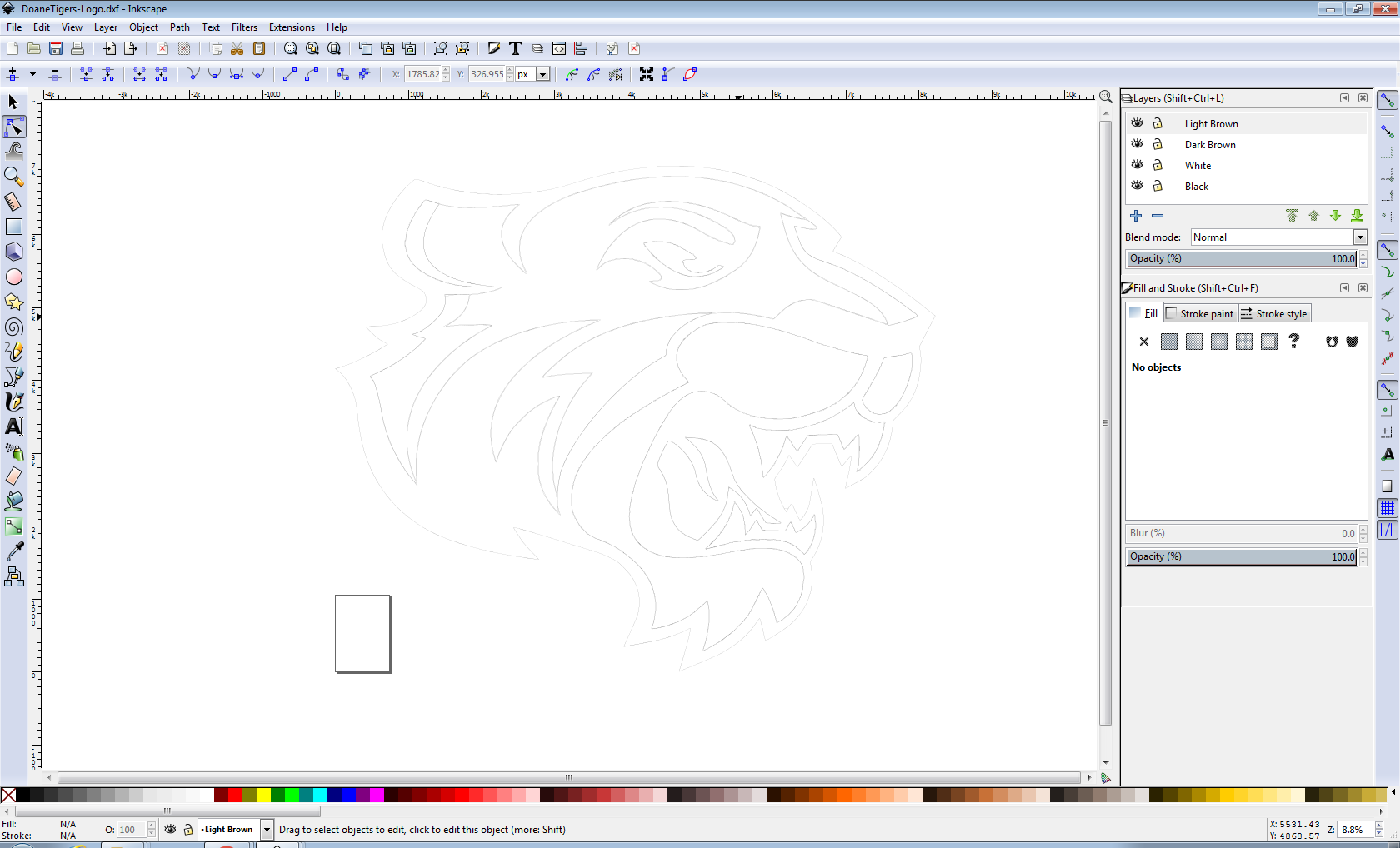Zoom to fit page in window
Screen dimensions: 1400x848
[x=334, y=48]
